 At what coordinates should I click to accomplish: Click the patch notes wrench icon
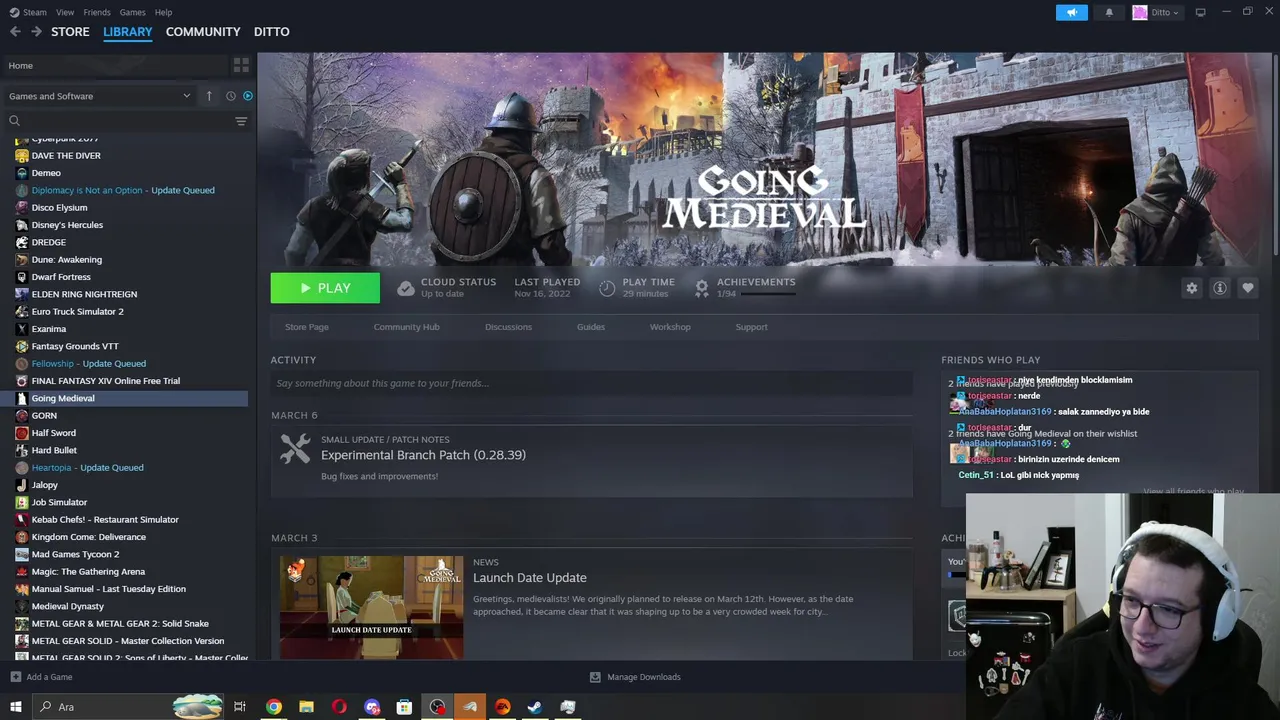(295, 448)
